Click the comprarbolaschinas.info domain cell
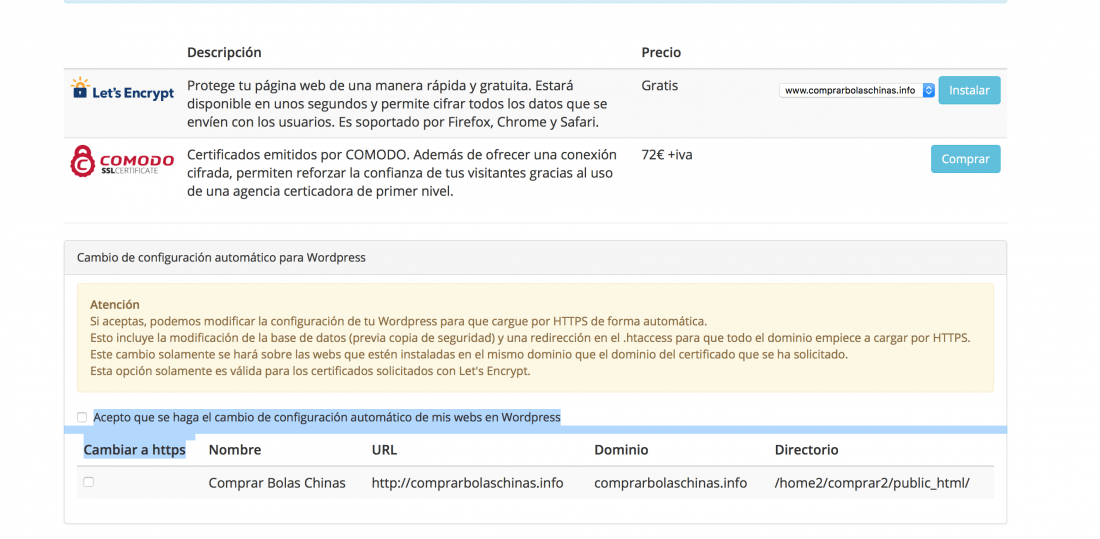 (x=670, y=483)
